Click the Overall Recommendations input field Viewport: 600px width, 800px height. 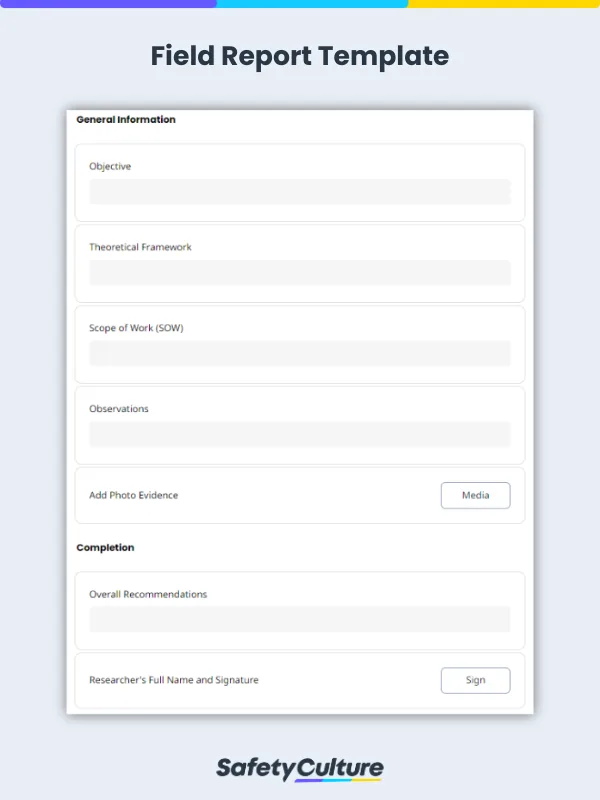pyautogui.click(x=300, y=620)
